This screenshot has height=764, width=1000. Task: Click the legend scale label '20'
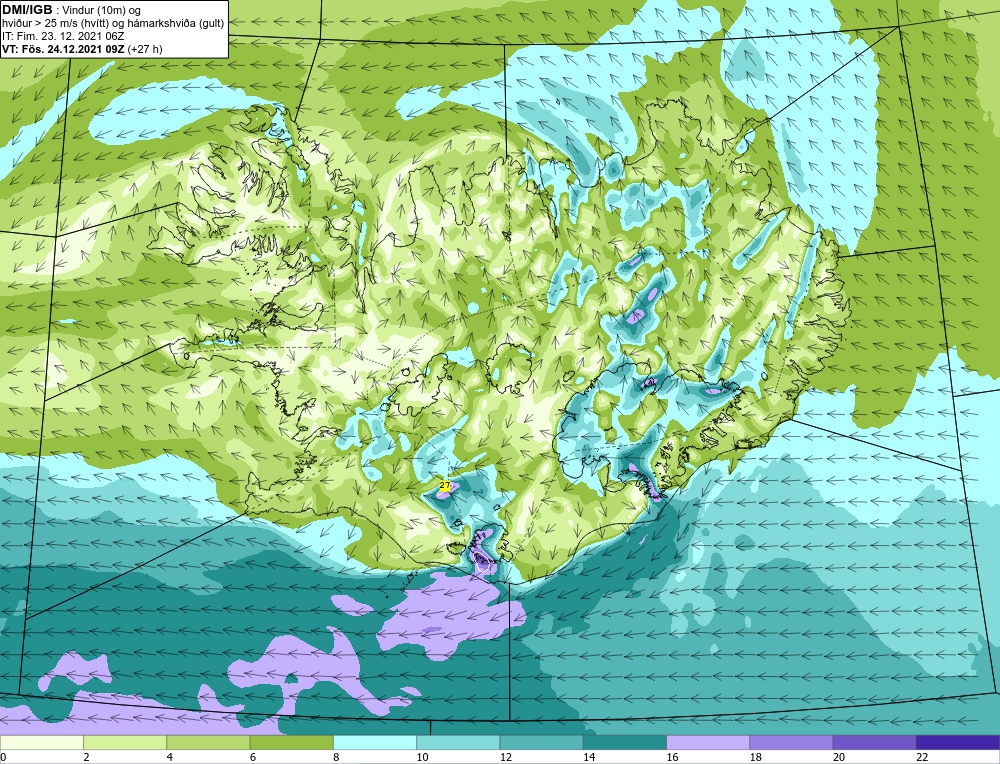839,757
